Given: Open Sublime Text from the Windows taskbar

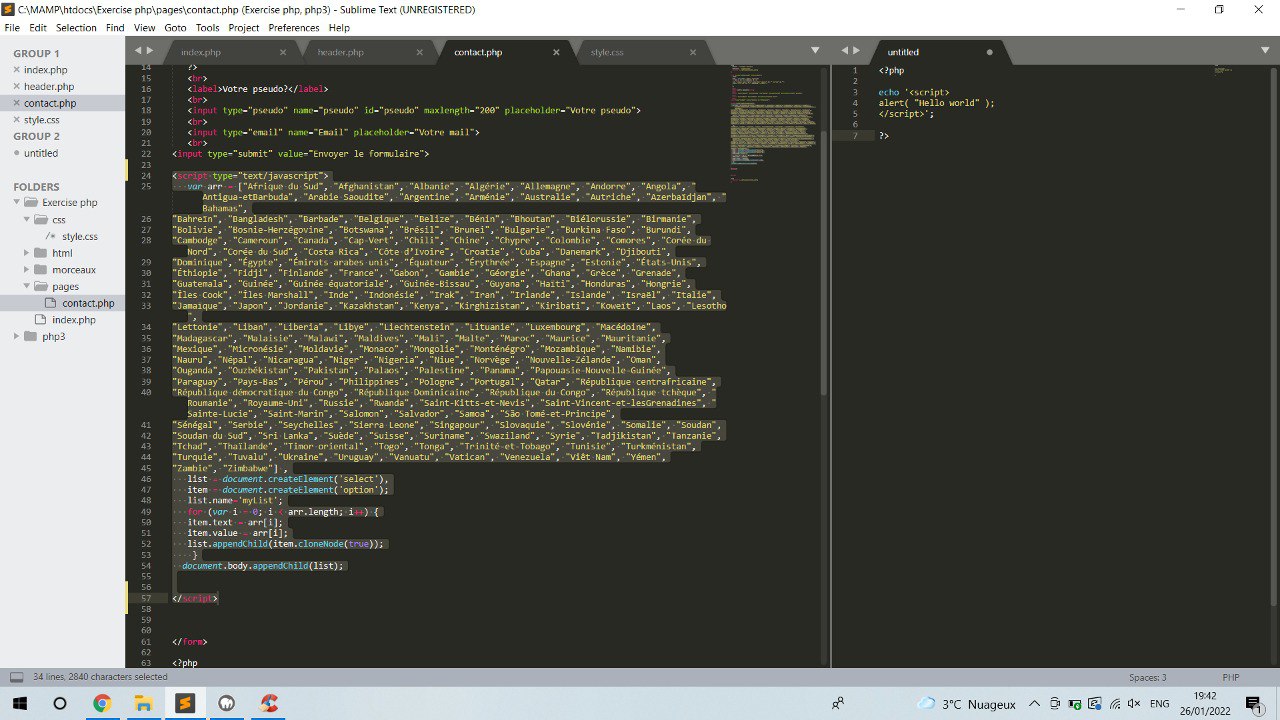Looking at the screenshot, I should pos(184,703).
